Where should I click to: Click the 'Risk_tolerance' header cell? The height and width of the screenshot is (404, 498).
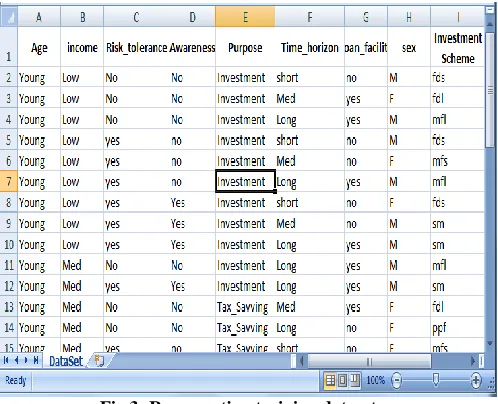coord(136,47)
